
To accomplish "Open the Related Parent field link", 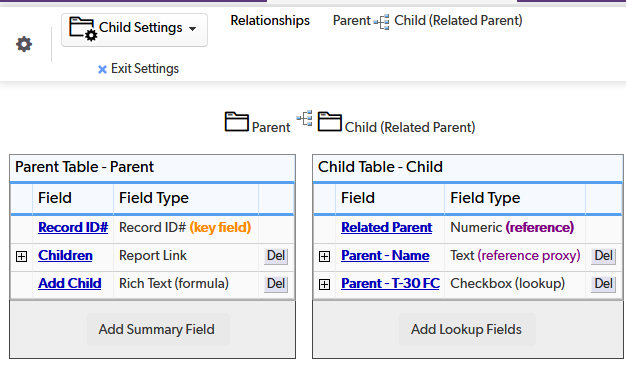I will click(386, 228).
